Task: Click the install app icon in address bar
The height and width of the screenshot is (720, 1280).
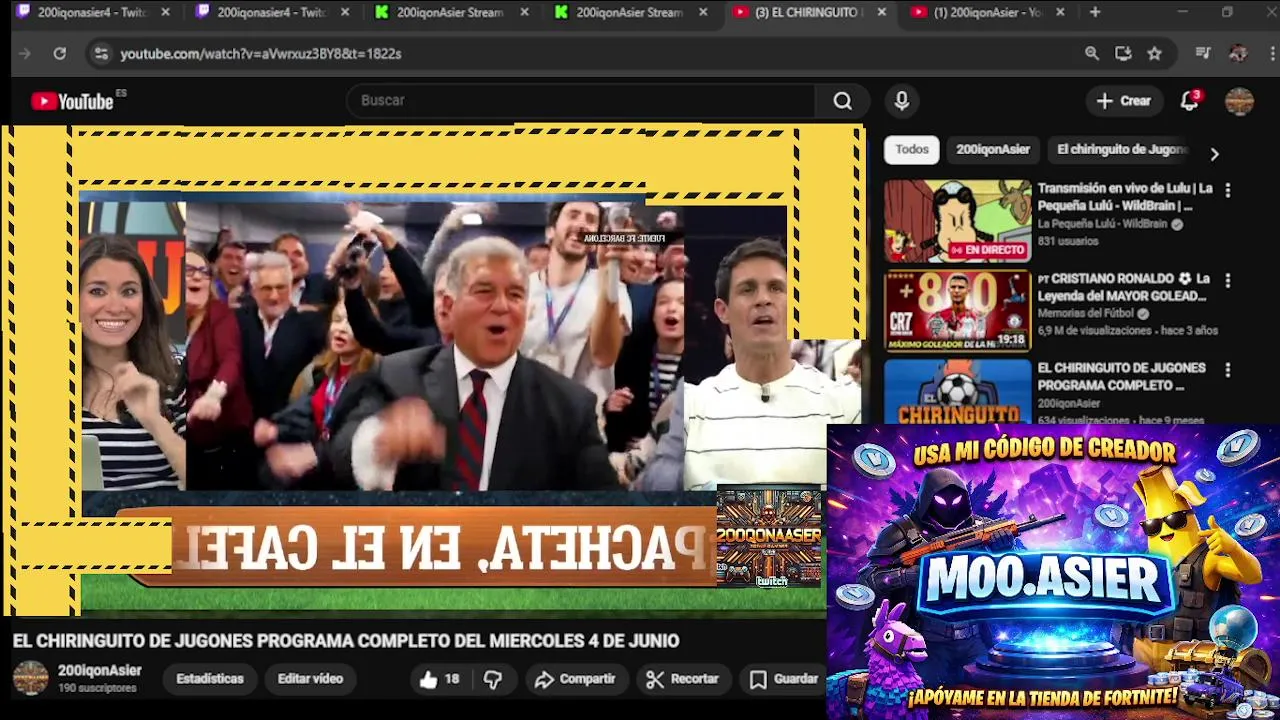Action: pyautogui.click(x=1123, y=54)
